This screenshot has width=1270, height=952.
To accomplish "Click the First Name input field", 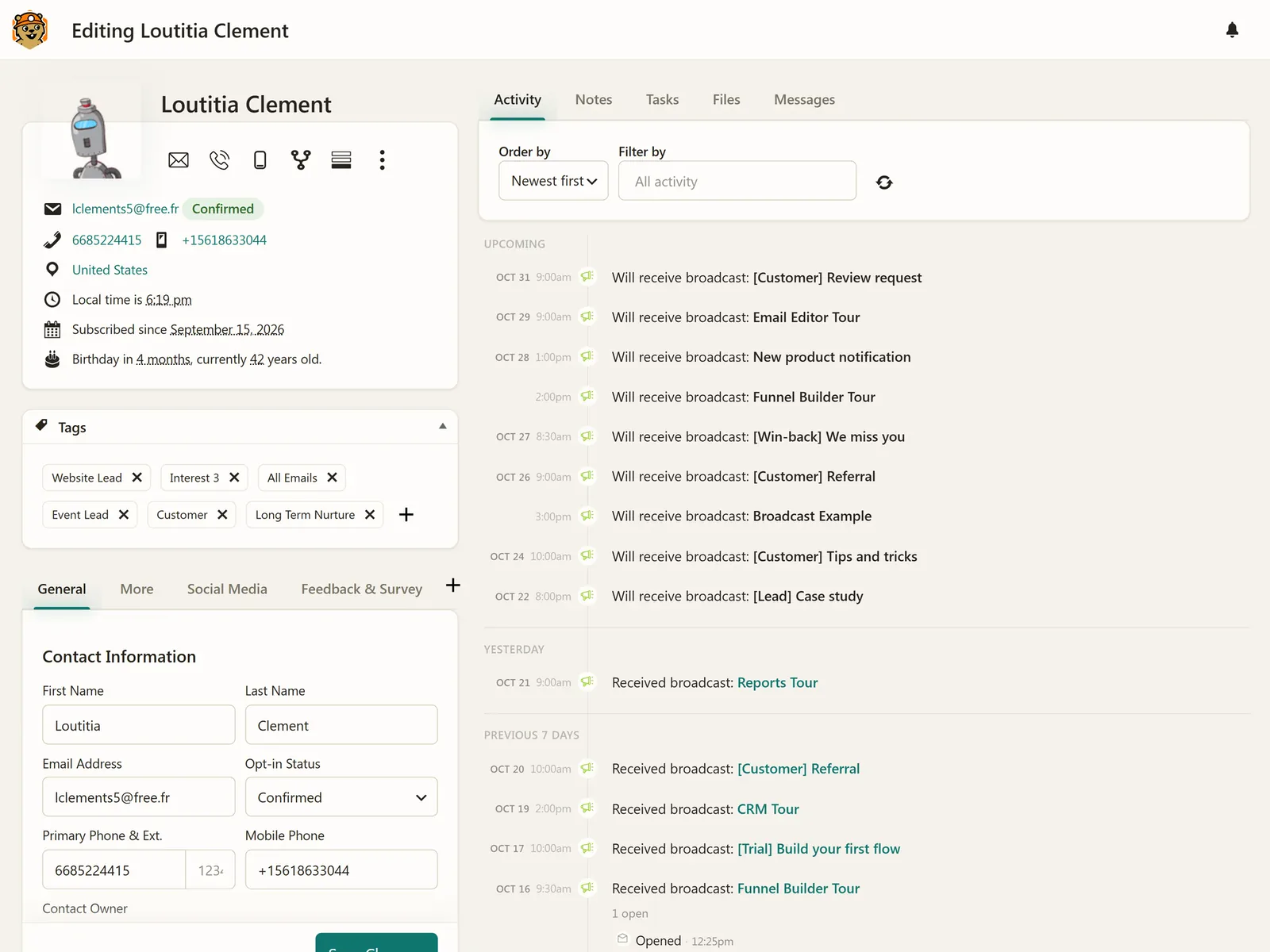I will point(139,725).
